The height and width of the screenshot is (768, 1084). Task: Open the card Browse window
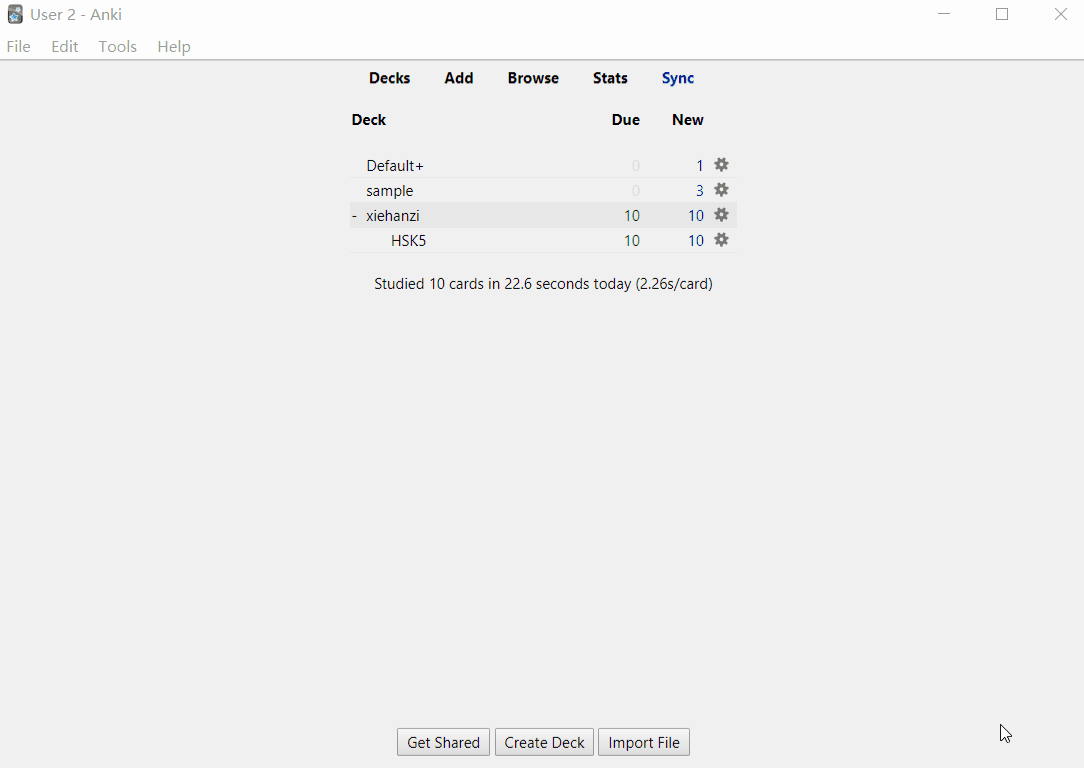[x=533, y=78]
